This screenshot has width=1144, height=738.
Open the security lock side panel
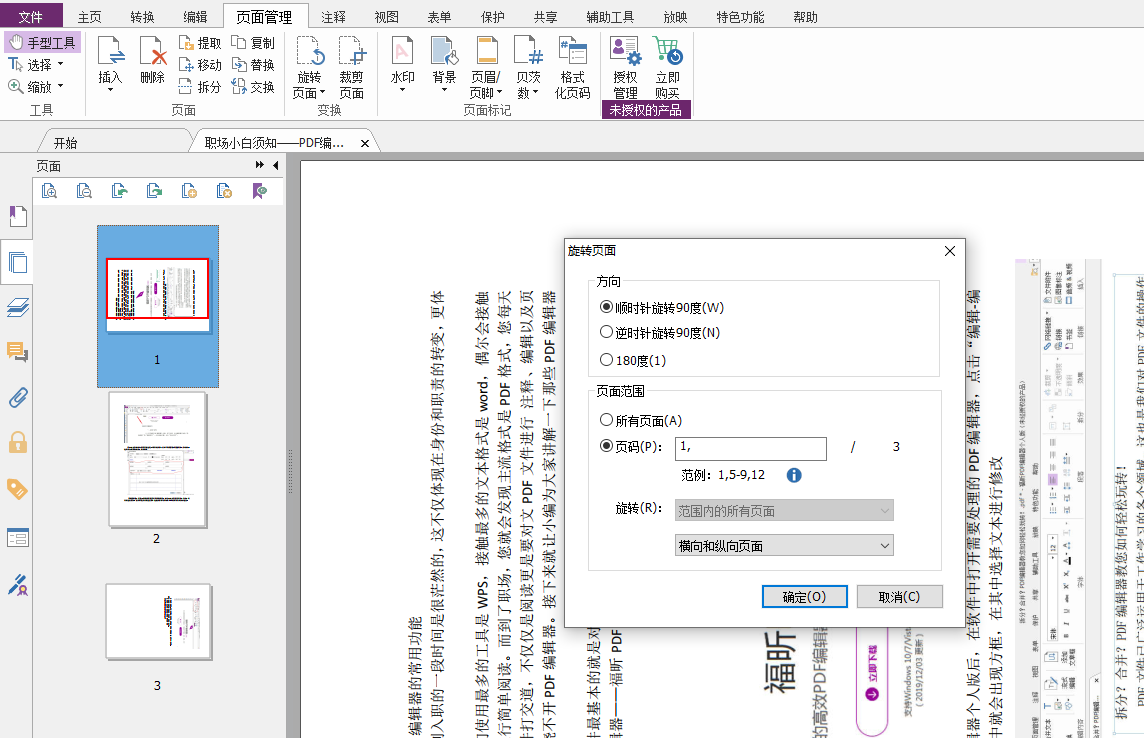tap(17, 442)
